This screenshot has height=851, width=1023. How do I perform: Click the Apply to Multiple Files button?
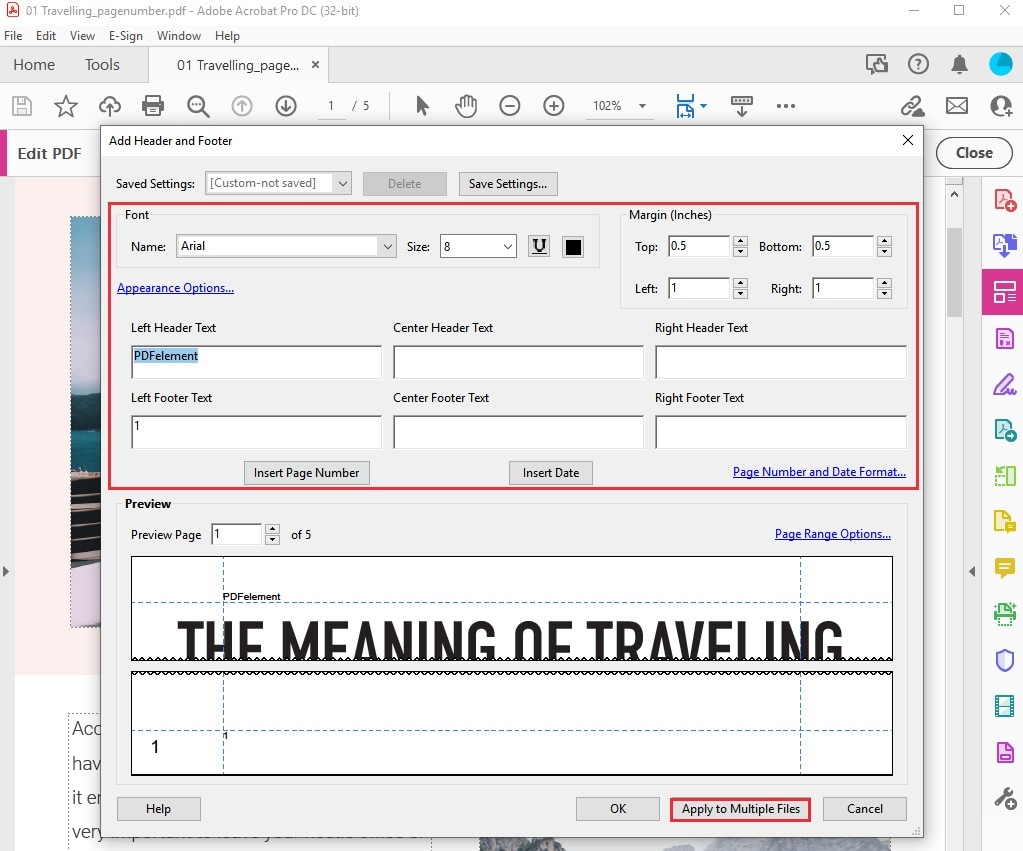coord(739,808)
